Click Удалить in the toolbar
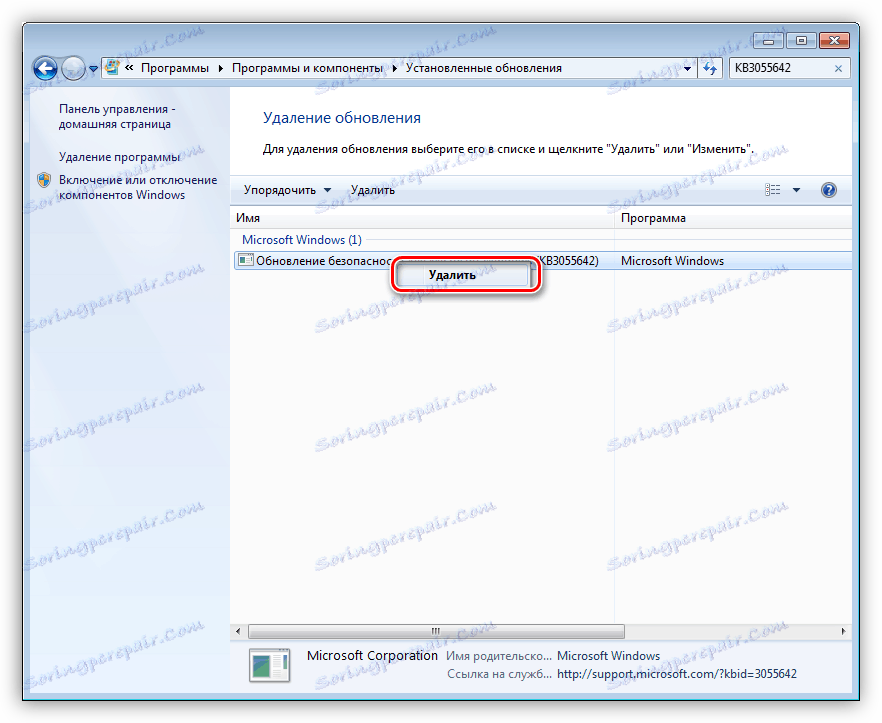The height and width of the screenshot is (723, 882). 372,190
